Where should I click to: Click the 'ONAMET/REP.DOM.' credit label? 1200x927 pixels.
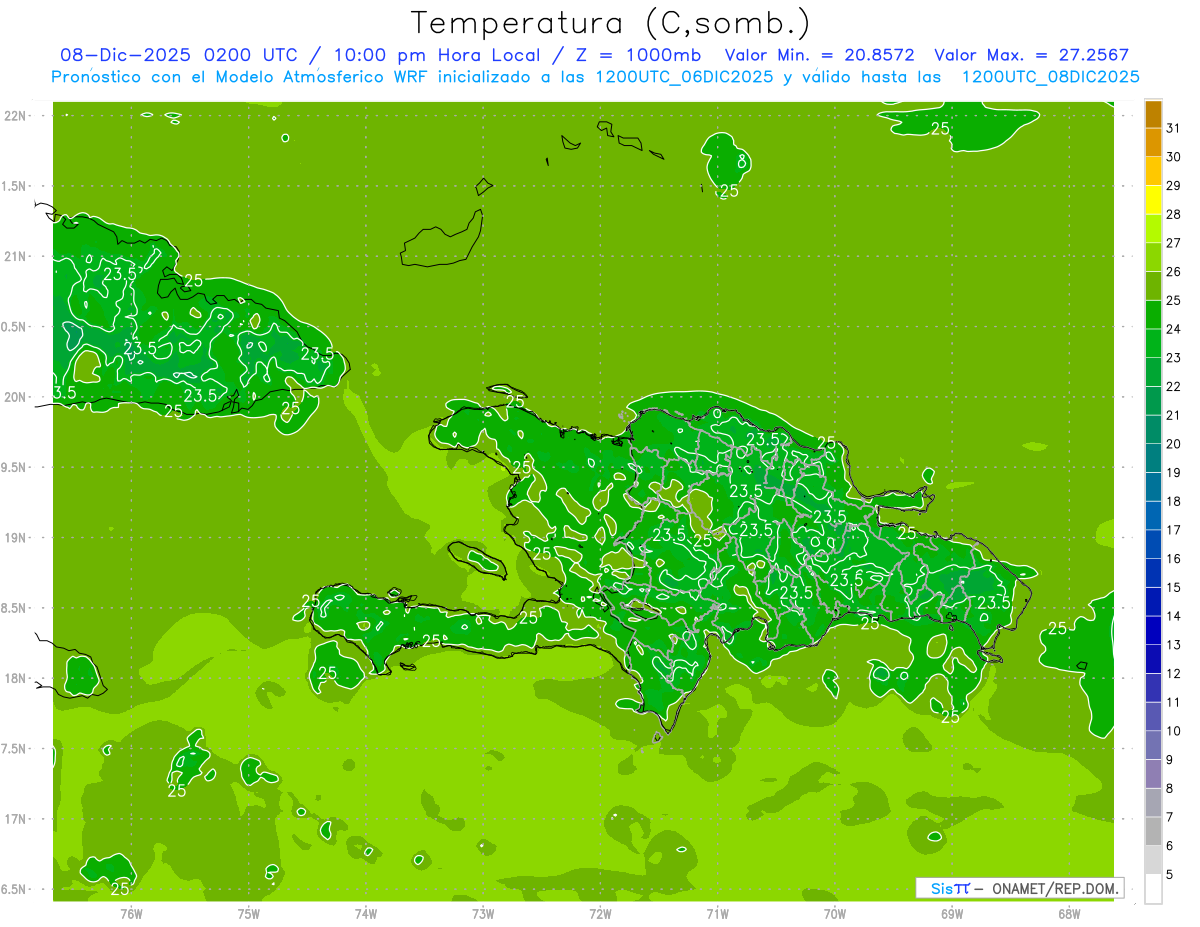1053,888
